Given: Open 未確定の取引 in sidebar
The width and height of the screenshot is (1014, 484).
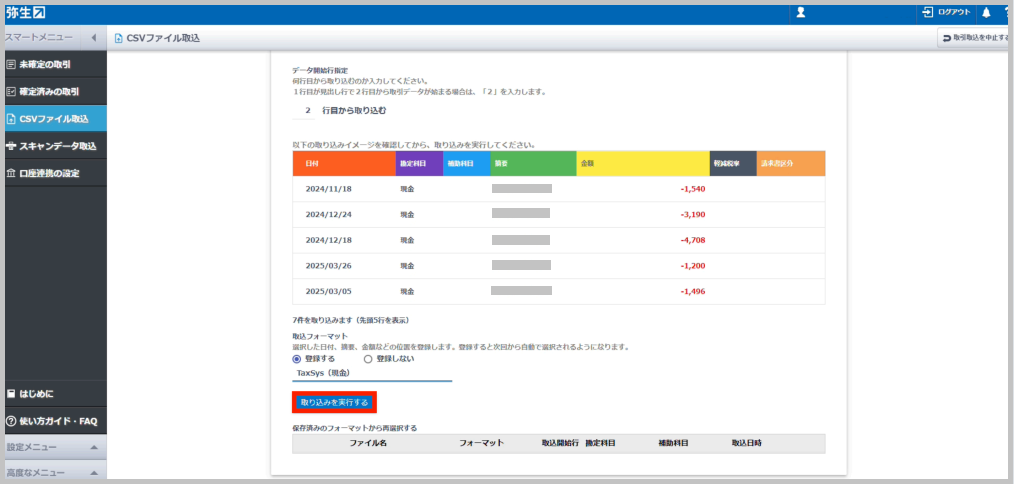Looking at the screenshot, I should 54,64.
